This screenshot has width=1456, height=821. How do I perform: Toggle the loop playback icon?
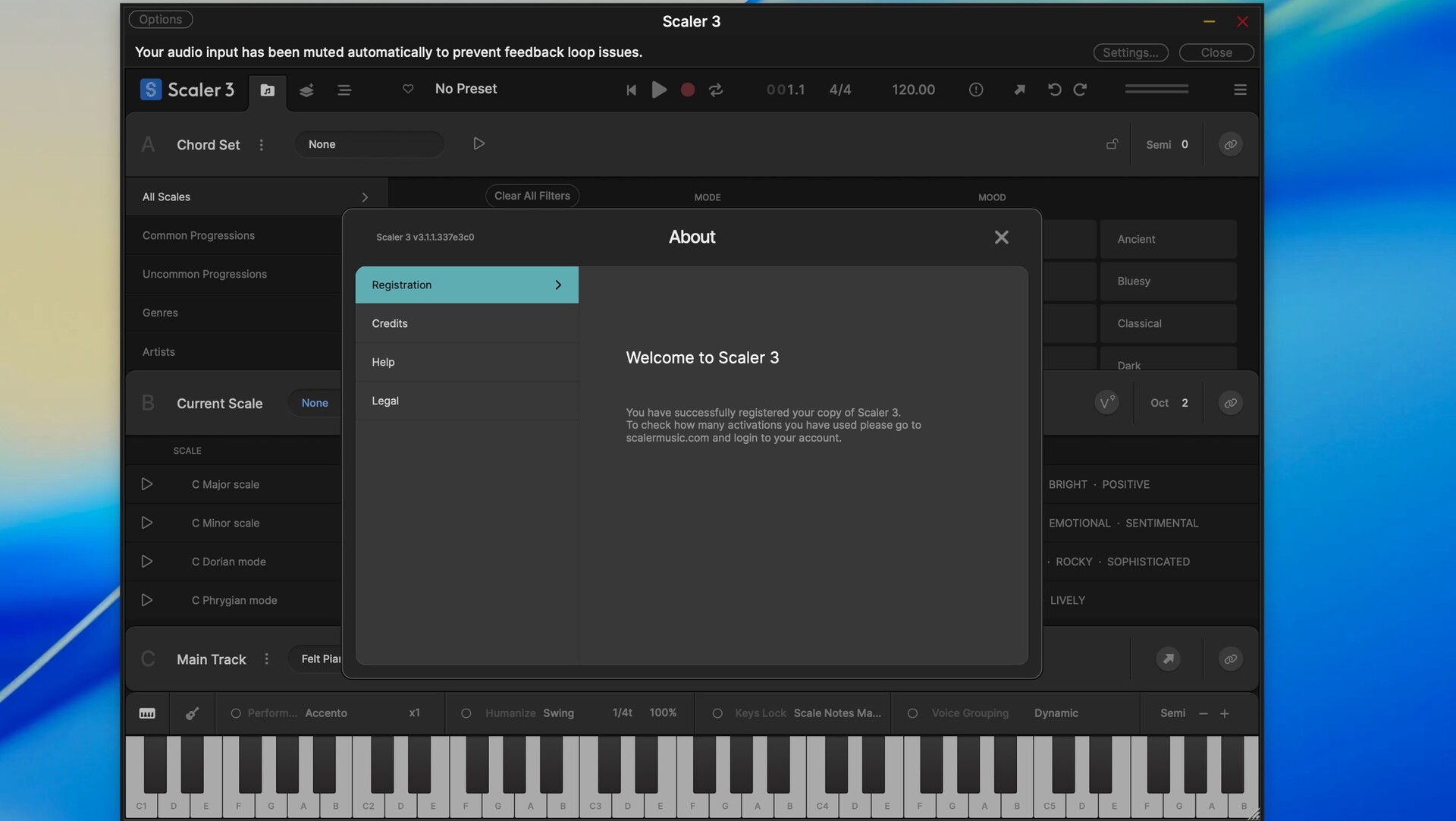(716, 90)
